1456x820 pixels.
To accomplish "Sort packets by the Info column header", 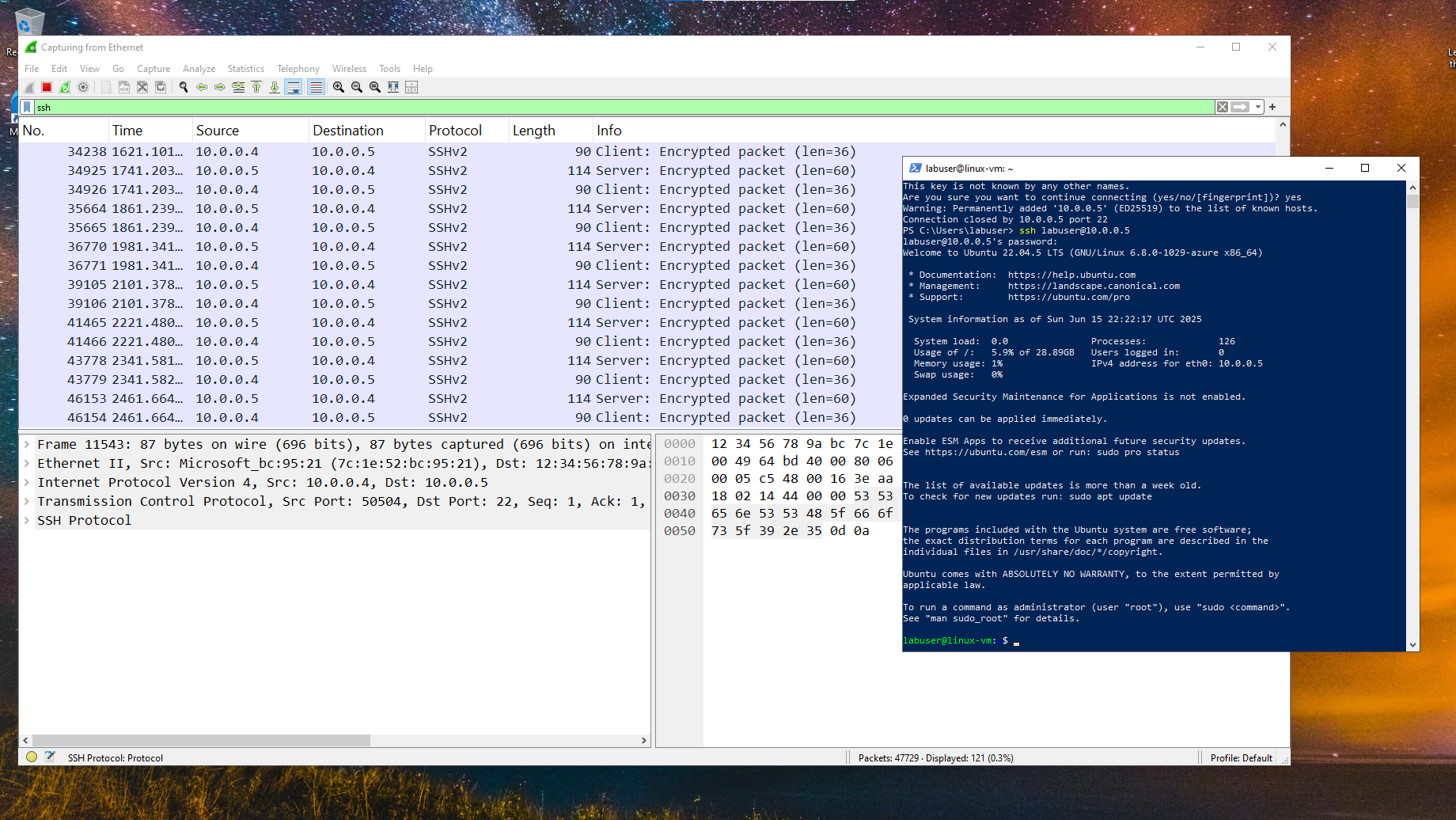I will pos(934,131).
